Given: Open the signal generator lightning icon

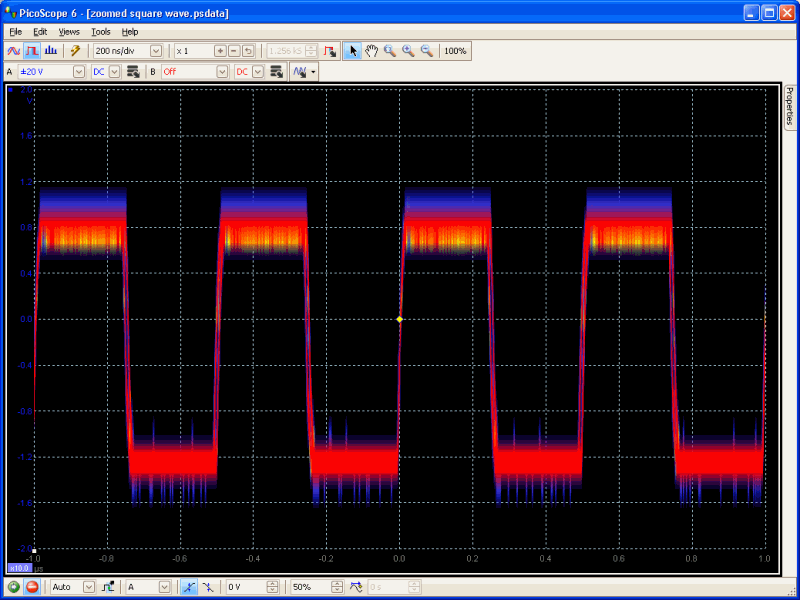Looking at the screenshot, I should [75, 51].
